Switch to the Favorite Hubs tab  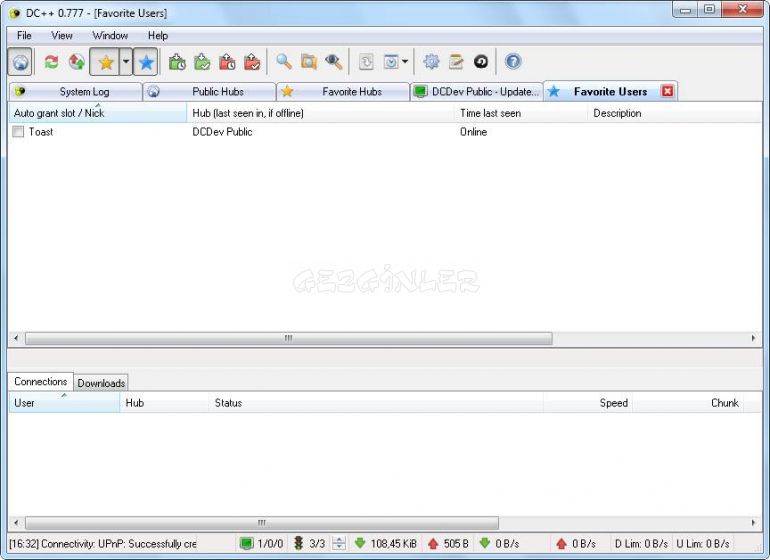pyautogui.click(x=343, y=91)
